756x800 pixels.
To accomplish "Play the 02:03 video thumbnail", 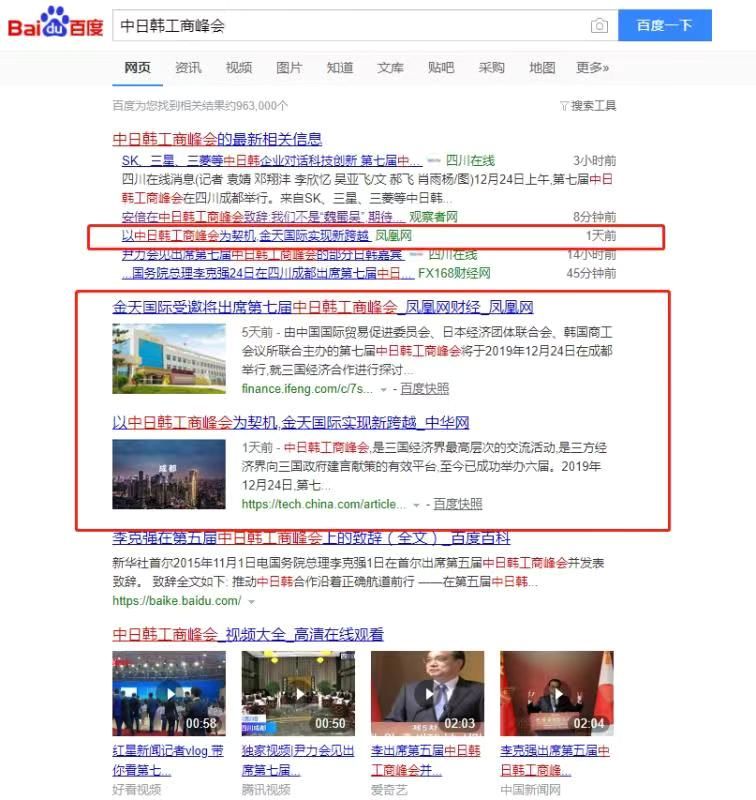I will point(427,693).
